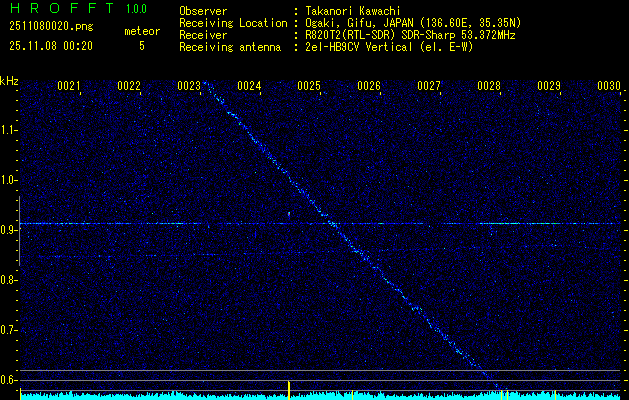
Task: Click the 0.6 frequency axis label
Action: [9, 379]
